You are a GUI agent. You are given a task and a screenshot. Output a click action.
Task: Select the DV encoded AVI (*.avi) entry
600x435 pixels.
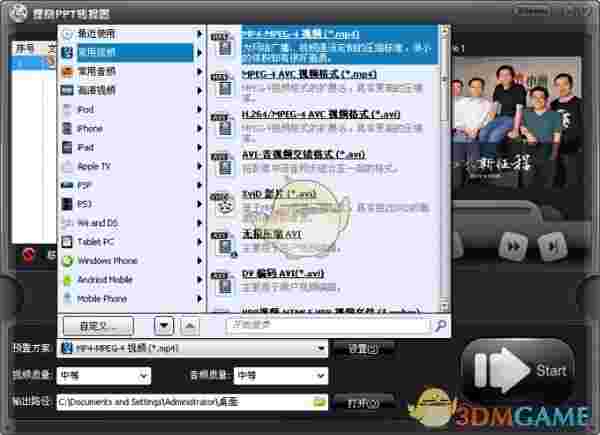coord(321,284)
